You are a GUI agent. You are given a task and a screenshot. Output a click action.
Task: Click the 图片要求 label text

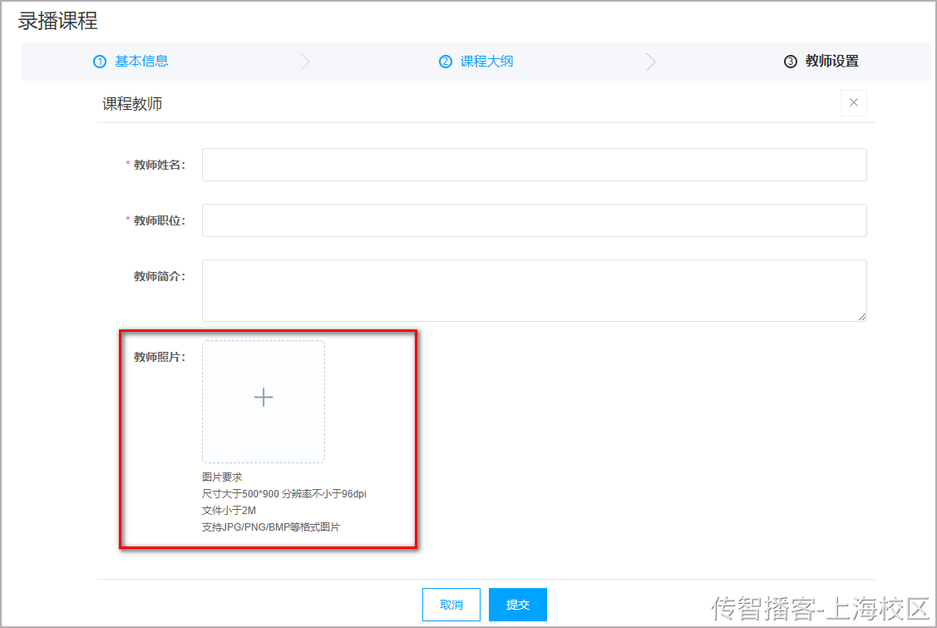coord(222,477)
